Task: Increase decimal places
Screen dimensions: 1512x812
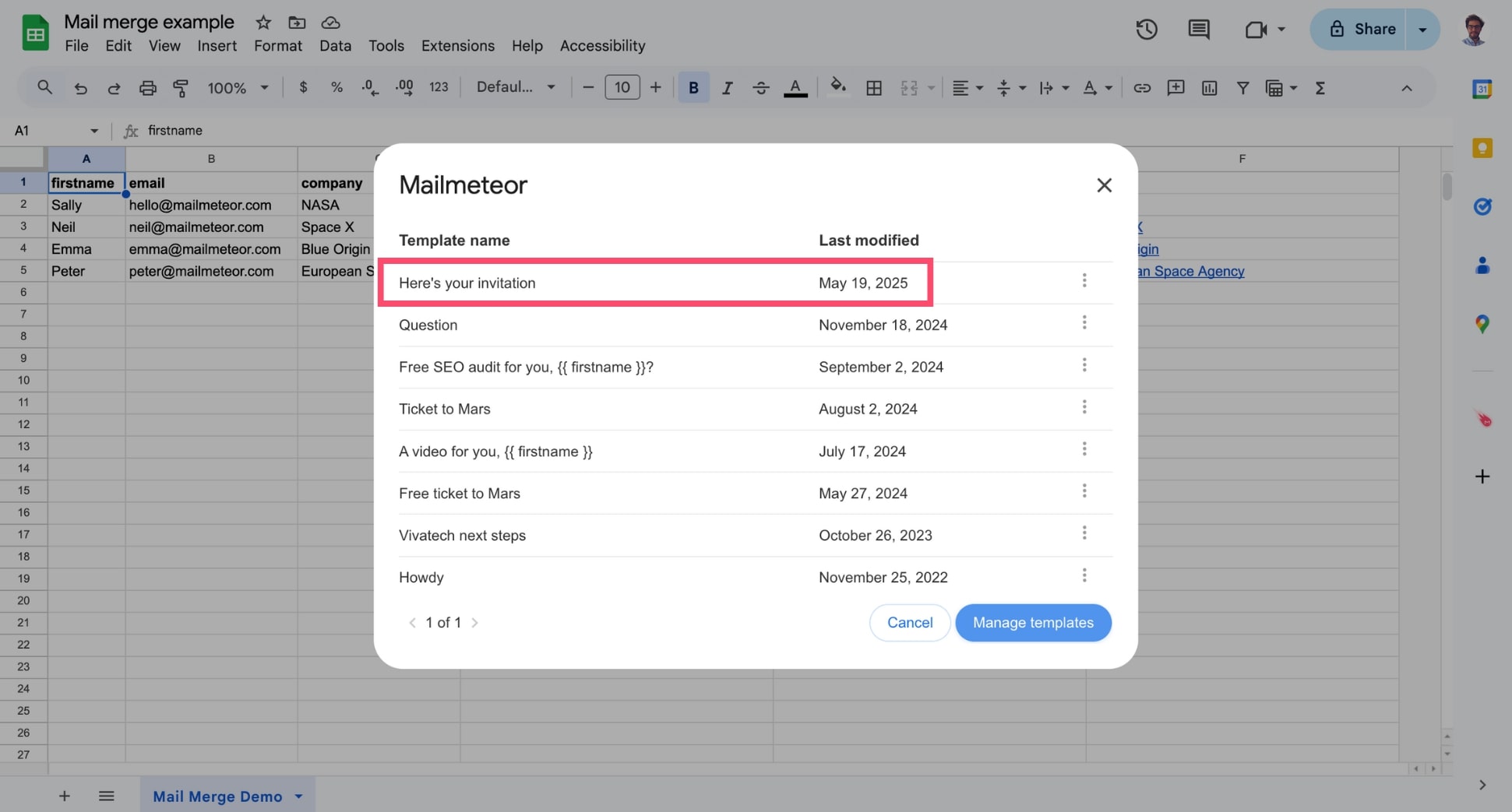Action: (x=404, y=88)
